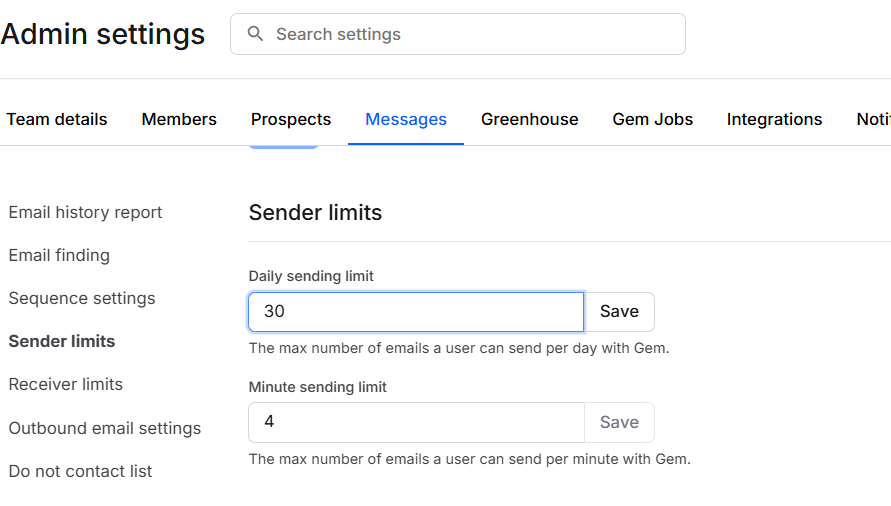891x506 pixels.
Task: Switch to the Members tab
Action: tap(179, 119)
